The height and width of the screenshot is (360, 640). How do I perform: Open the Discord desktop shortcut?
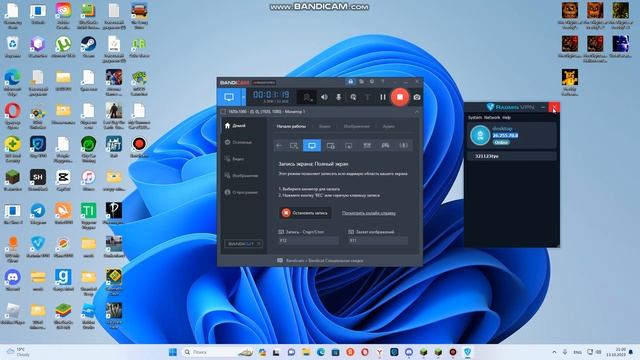(x=13, y=280)
